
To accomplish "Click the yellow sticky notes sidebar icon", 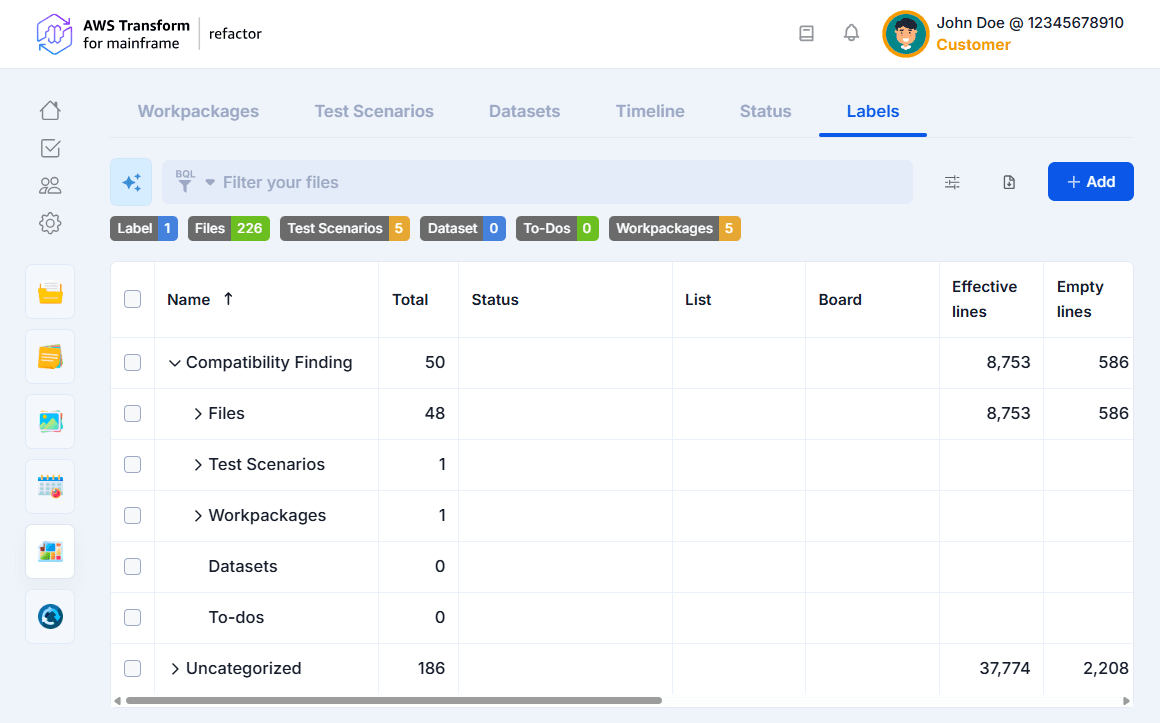I will [x=50, y=357].
